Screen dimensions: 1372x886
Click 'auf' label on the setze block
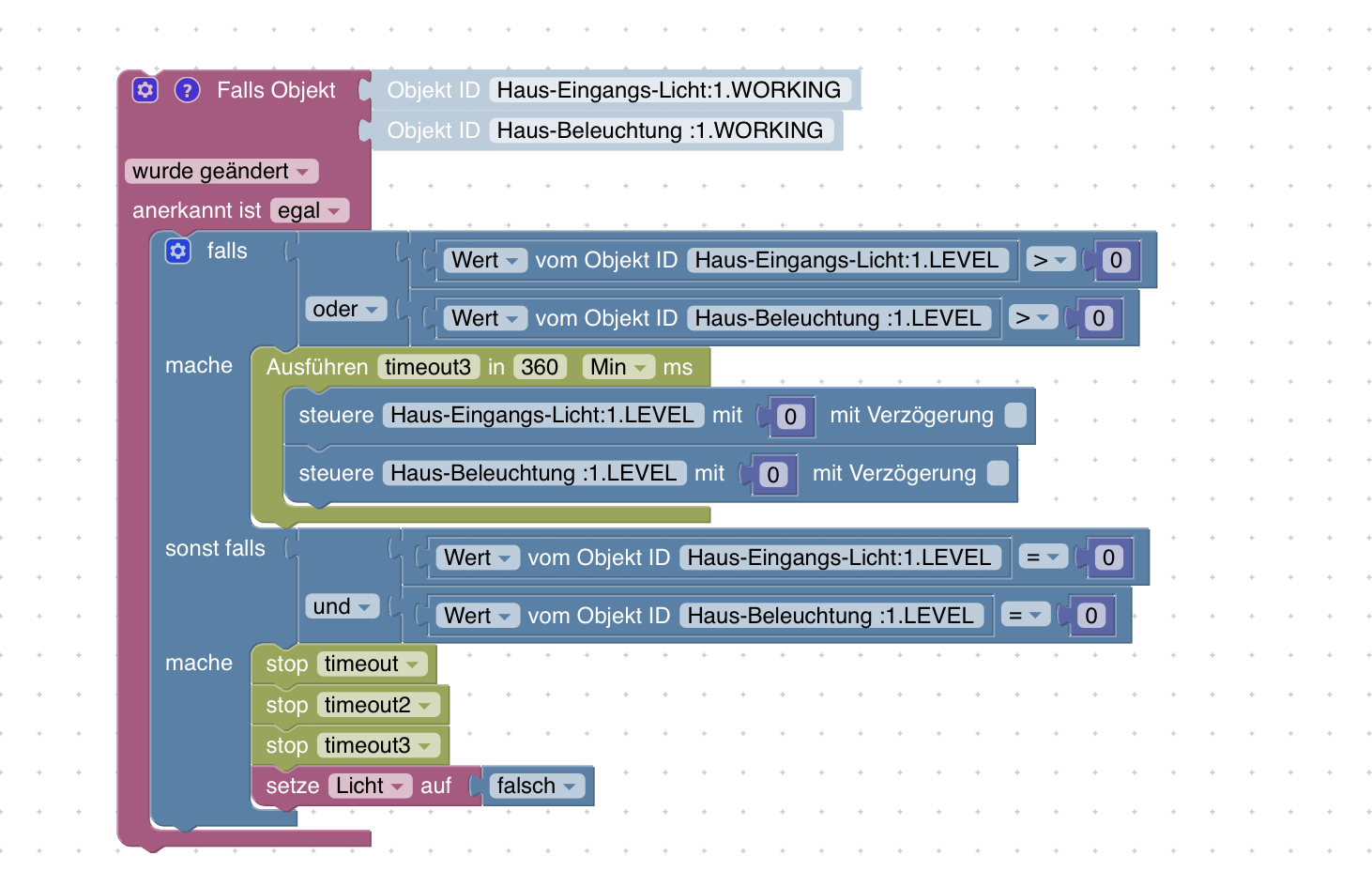[x=436, y=786]
